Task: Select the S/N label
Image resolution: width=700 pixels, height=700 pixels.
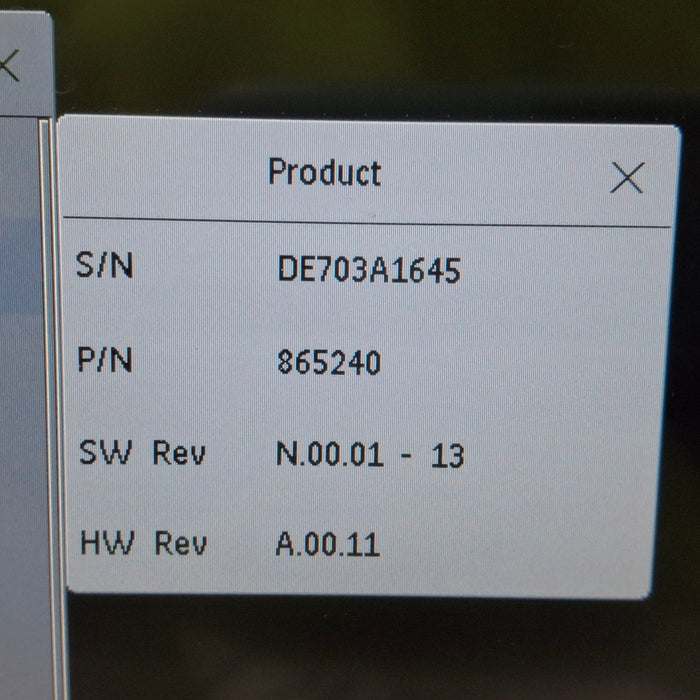Action: (x=105, y=267)
